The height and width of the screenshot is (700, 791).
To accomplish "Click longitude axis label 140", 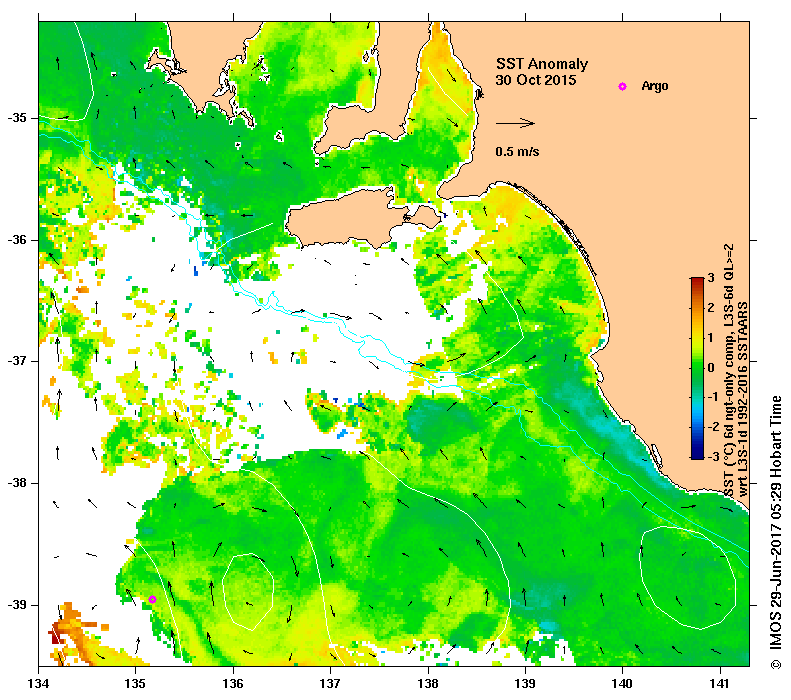I will (622, 684).
